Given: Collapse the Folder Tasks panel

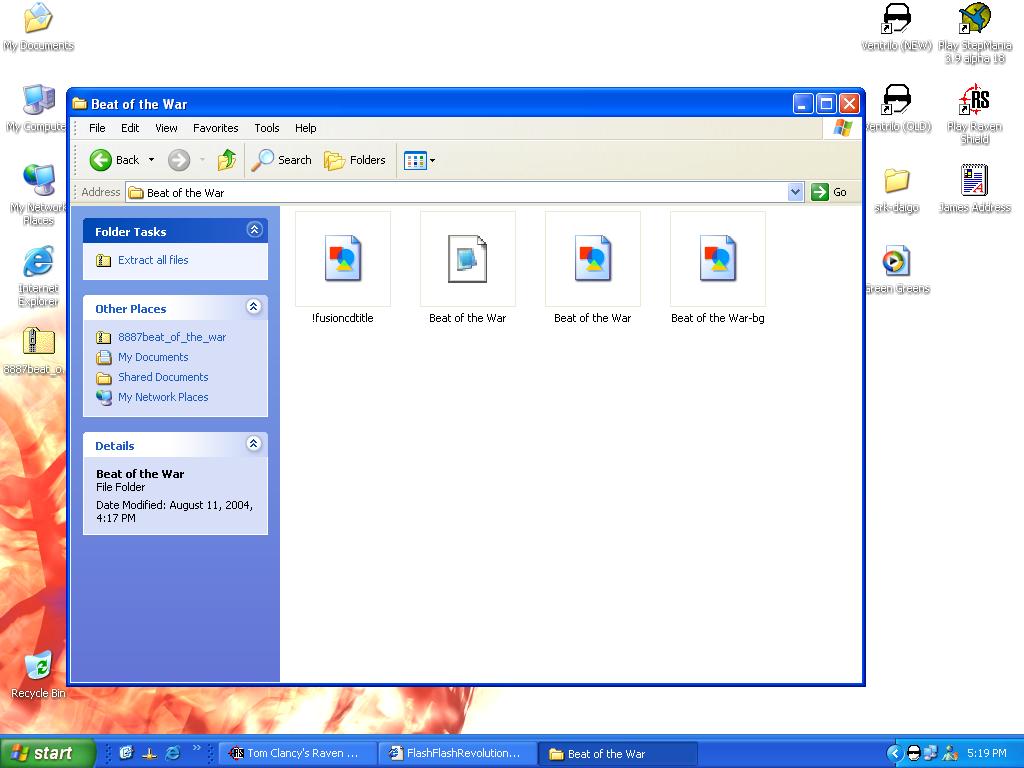Looking at the screenshot, I should tap(254, 230).
